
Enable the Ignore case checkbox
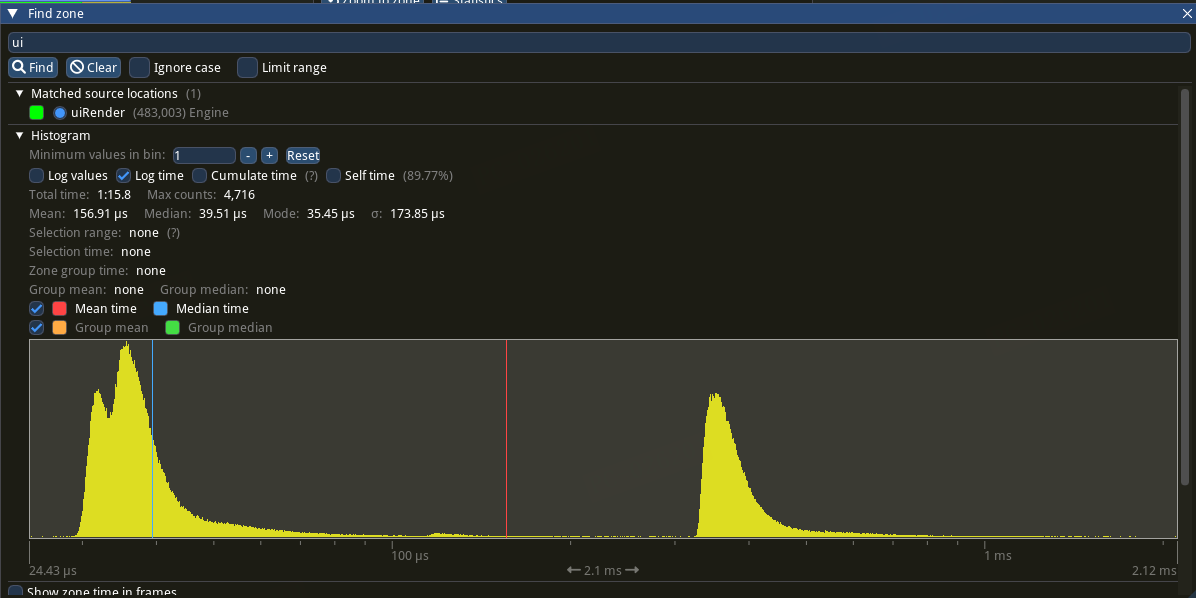click(140, 67)
